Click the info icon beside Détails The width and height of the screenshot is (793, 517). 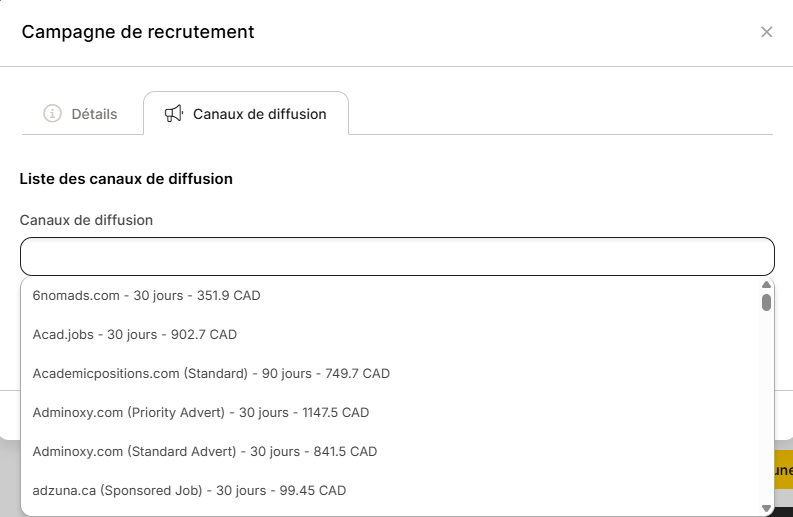[52, 114]
